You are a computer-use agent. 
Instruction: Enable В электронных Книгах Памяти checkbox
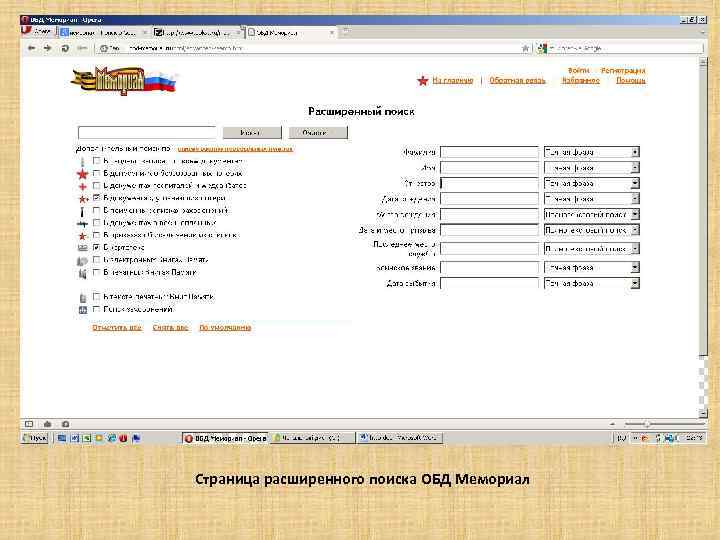[96, 260]
